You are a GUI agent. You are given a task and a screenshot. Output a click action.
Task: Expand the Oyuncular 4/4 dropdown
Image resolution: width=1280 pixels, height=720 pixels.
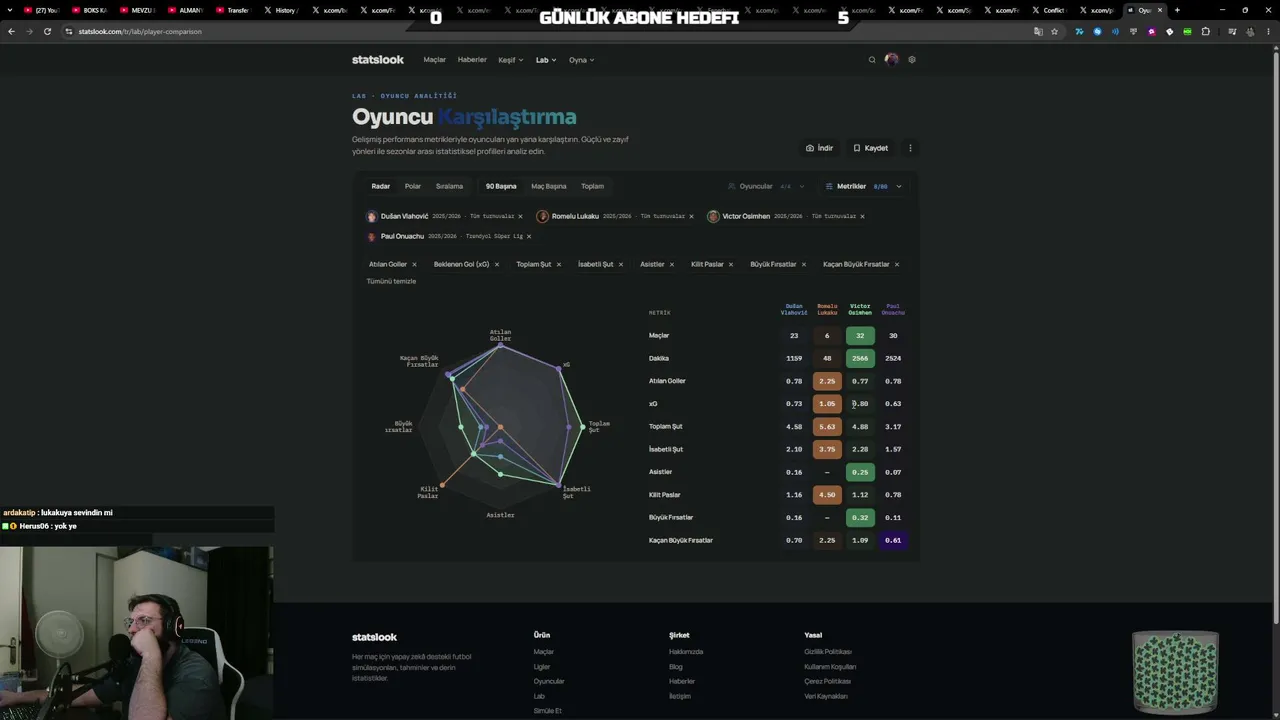point(766,186)
